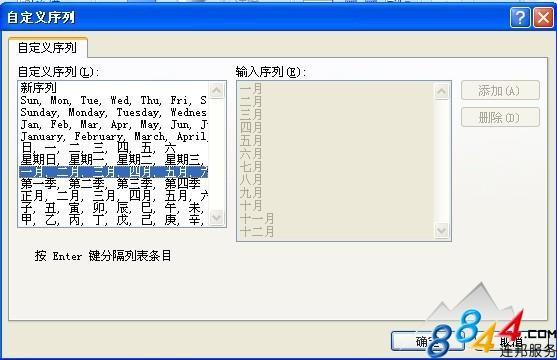Select the 子, 丑, 寅, 卯 list entry
557x360 pixels.
point(113,208)
